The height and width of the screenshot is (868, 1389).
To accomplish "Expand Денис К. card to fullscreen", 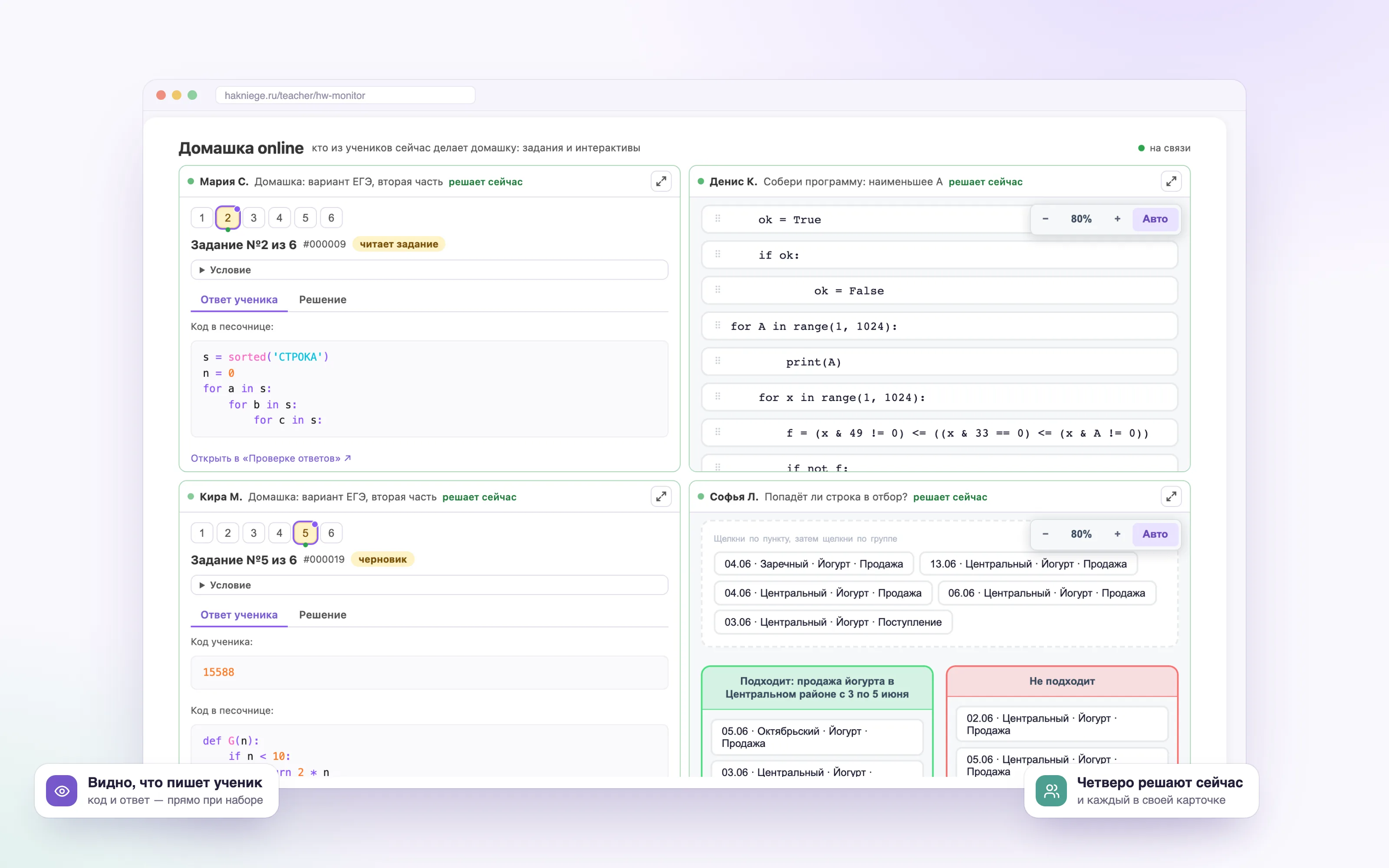I will (x=1171, y=181).
